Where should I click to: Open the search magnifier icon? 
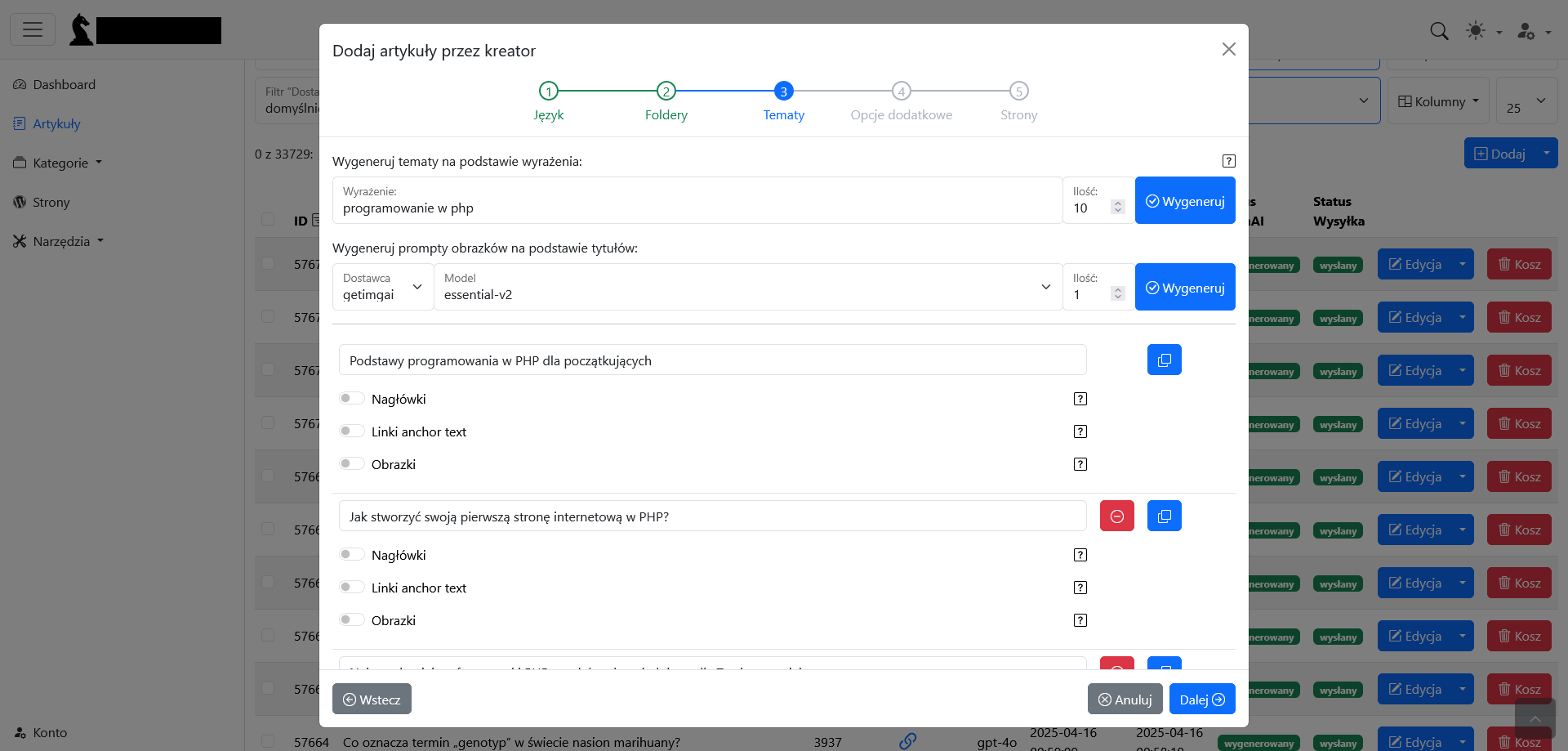click(1439, 31)
